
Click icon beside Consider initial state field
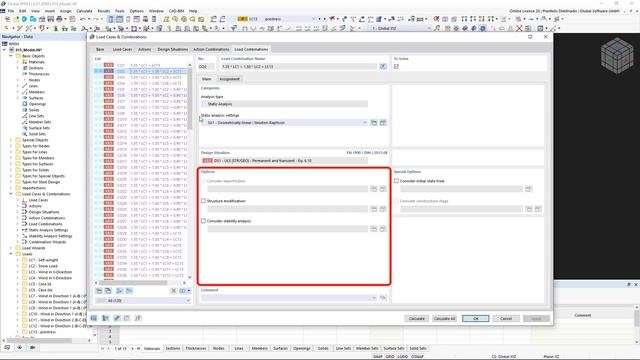coord(529,189)
